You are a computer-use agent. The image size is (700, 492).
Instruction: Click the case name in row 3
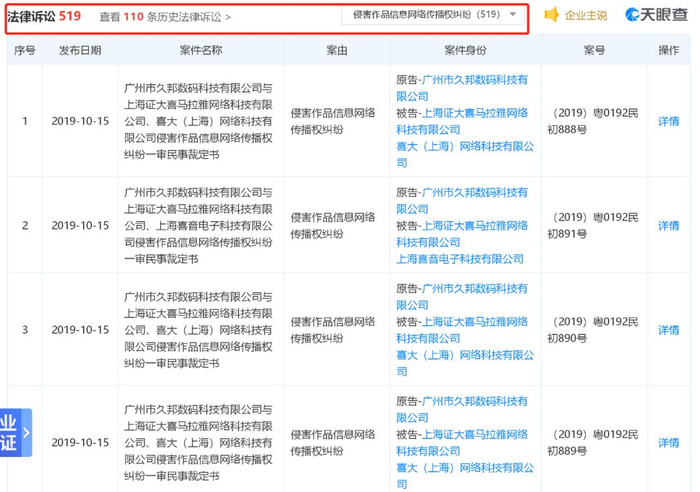(x=198, y=330)
